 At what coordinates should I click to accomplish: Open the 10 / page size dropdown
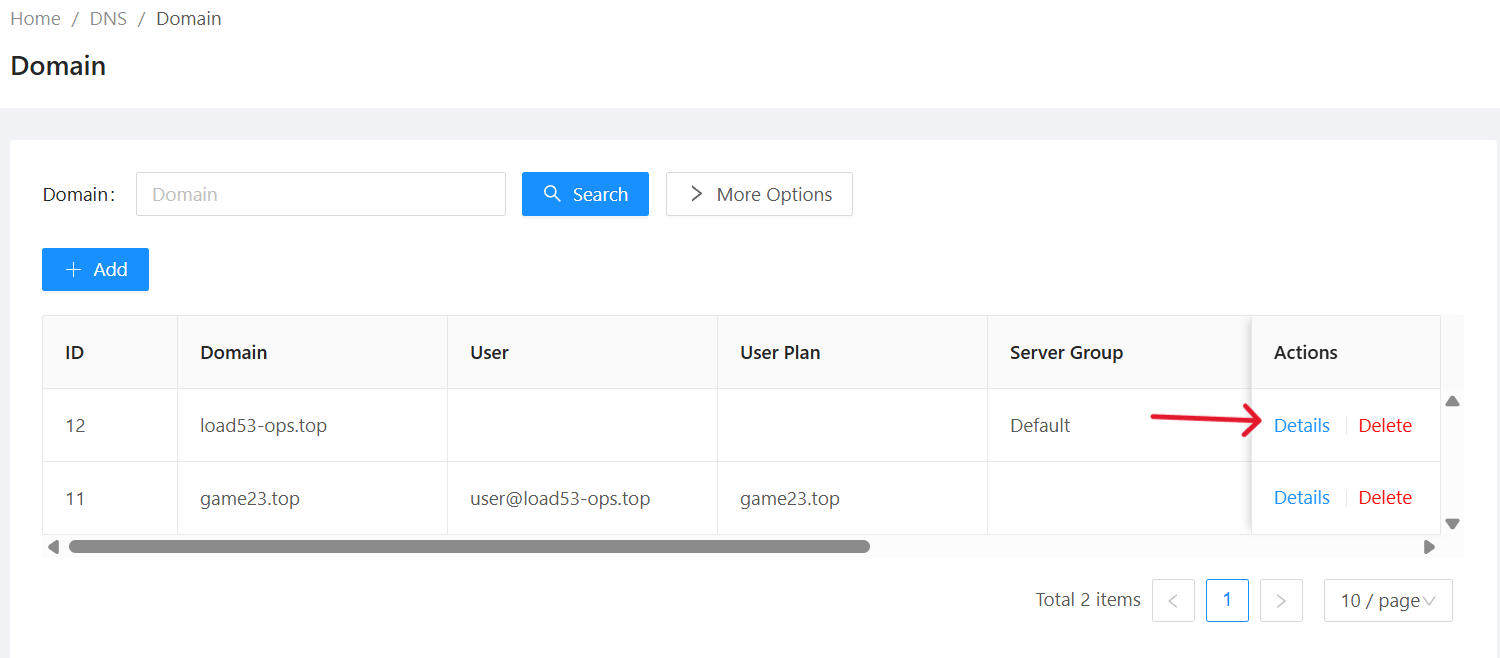pyautogui.click(x=1387, y=601)
